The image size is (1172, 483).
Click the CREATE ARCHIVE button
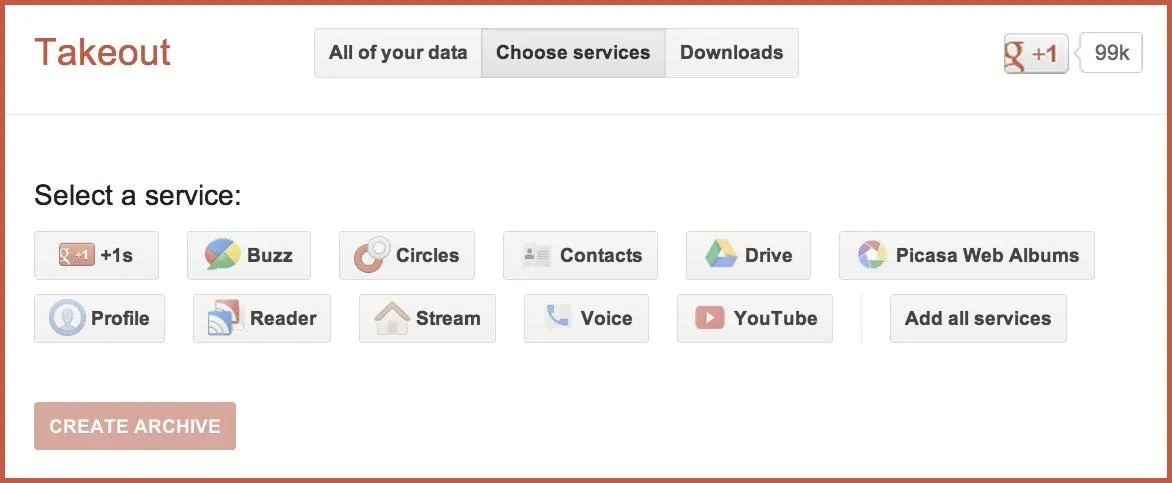(135, 426)
